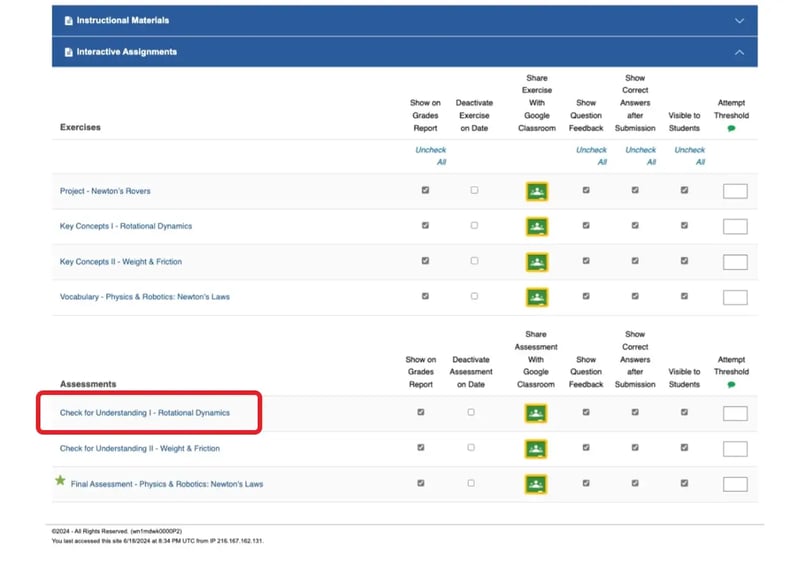This screenshot has height=569, width=800.
Task: Click Attempt Threshold field for Final Assessment
Action: coord(735,484)
